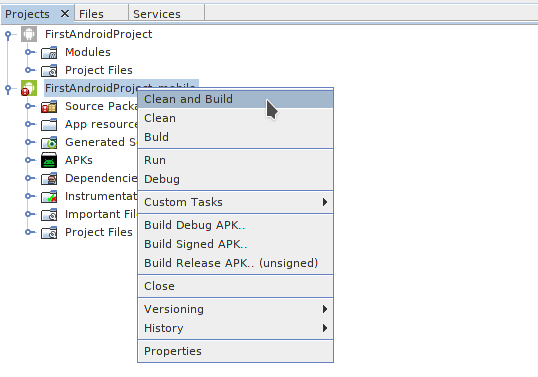Expand the APKs node
Screen dimensions: 538x377
coord(28,160)
